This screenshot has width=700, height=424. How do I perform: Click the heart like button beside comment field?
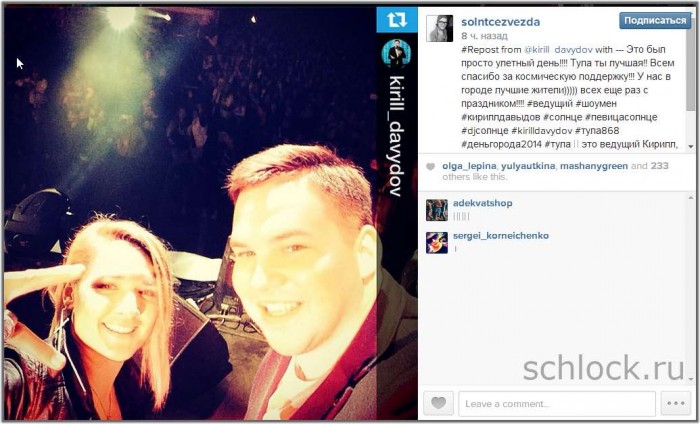(x=438, y=403)
